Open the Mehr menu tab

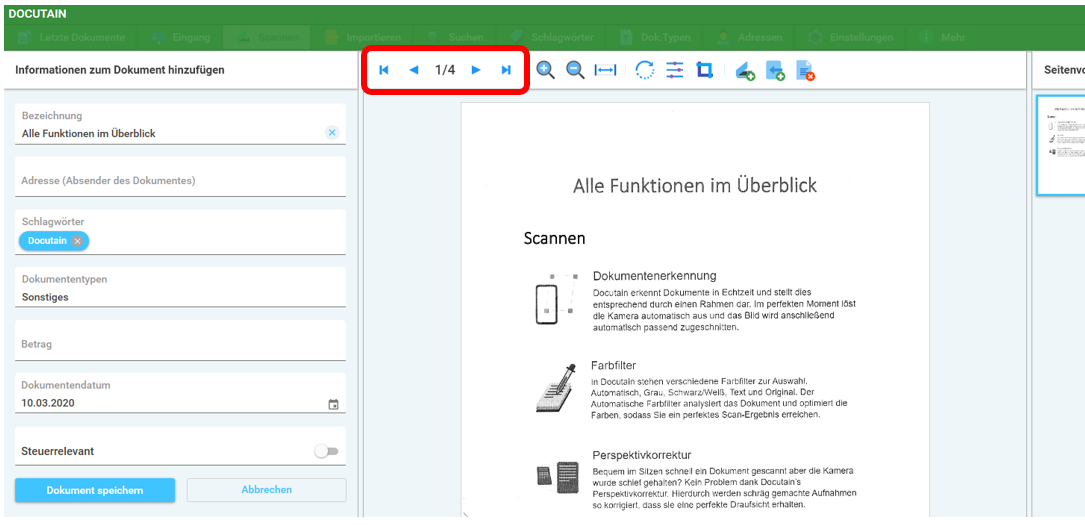(942, 37)
